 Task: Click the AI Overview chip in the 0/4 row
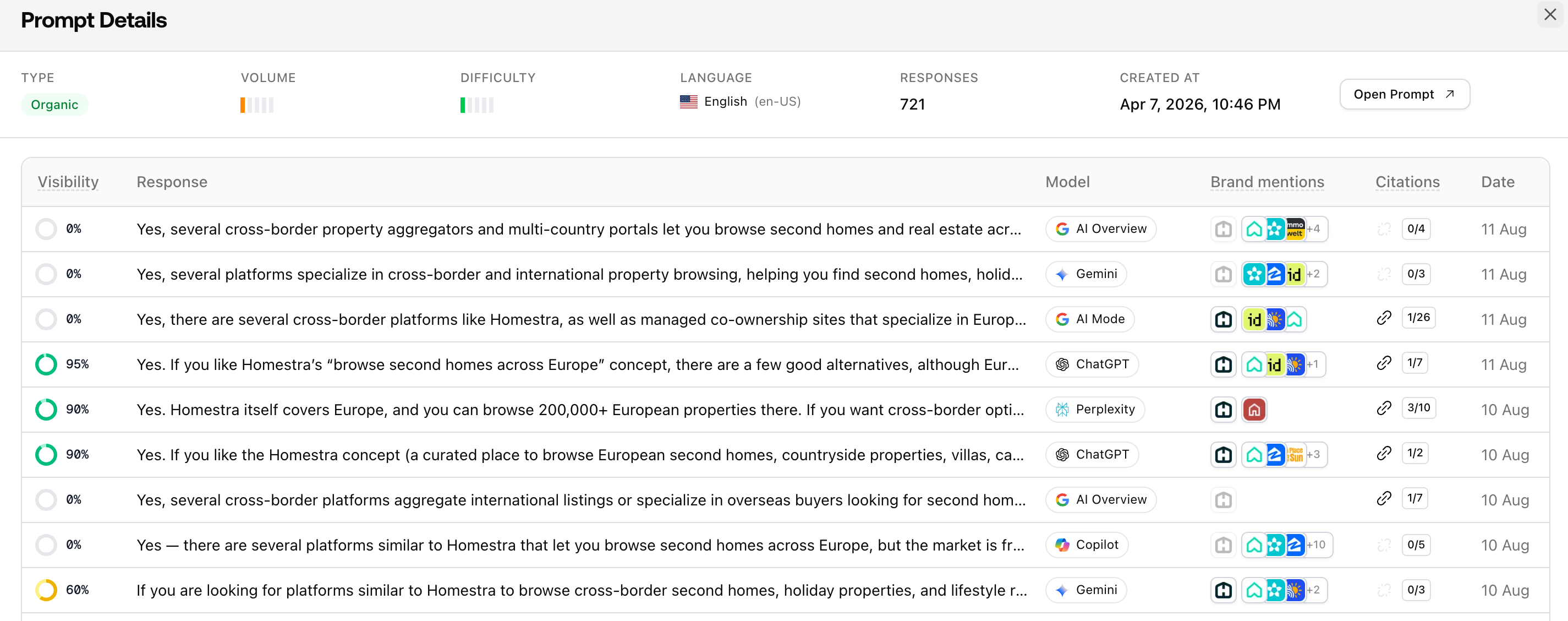point(1100,229)
